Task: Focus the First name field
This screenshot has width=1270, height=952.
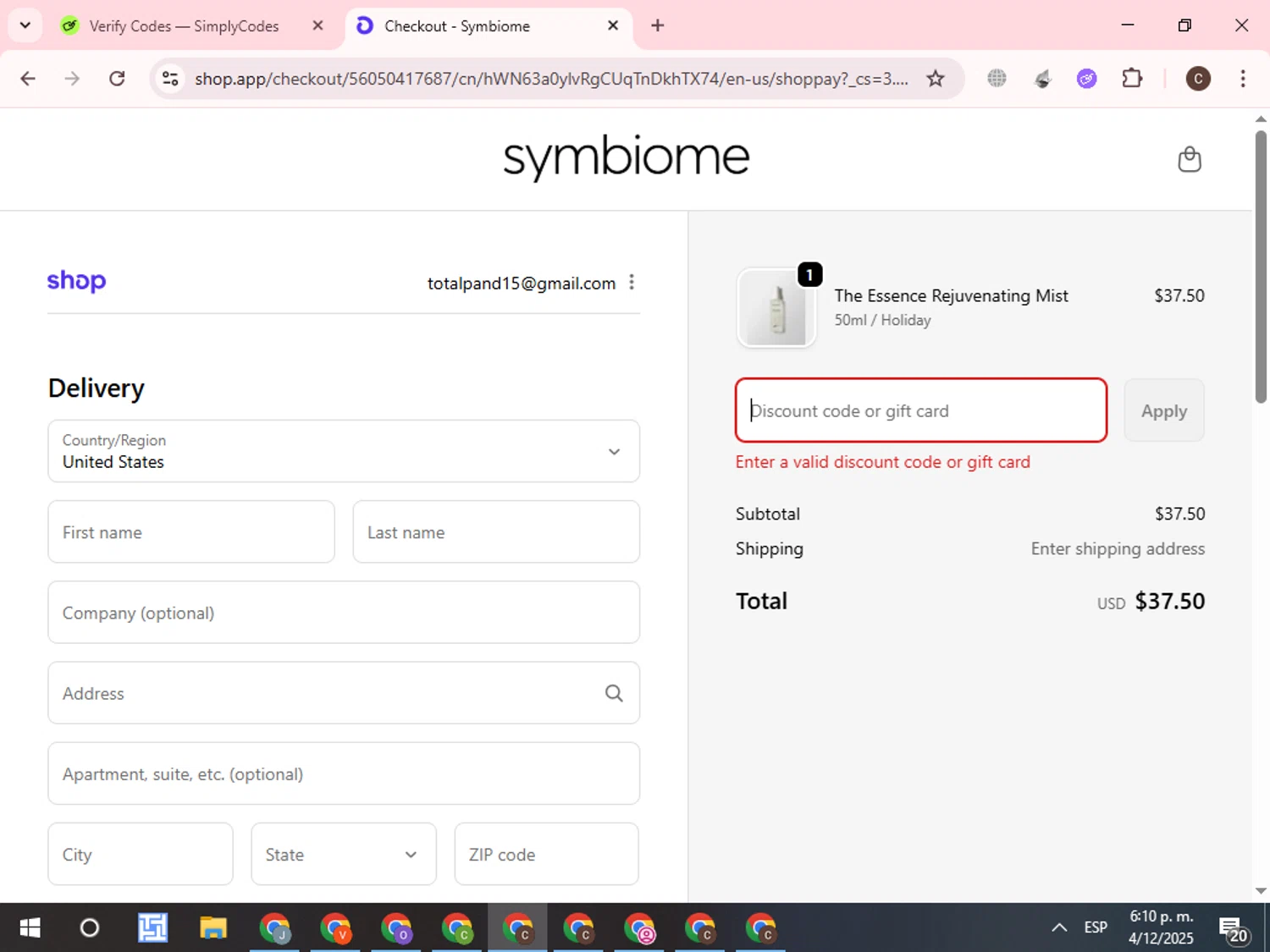Action: (x=191, y=532)
